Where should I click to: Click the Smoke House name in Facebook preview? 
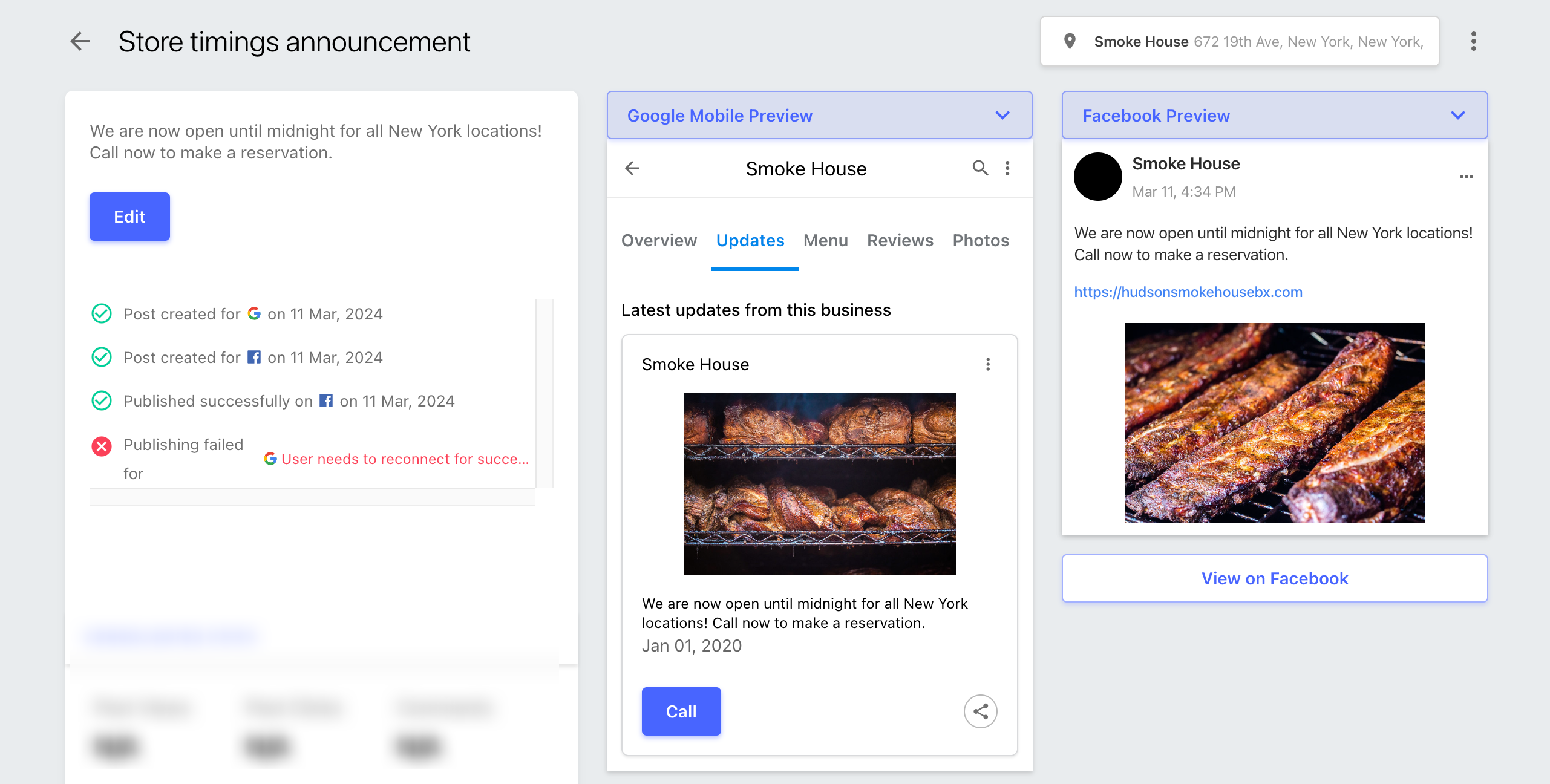tap(1186, 163)
